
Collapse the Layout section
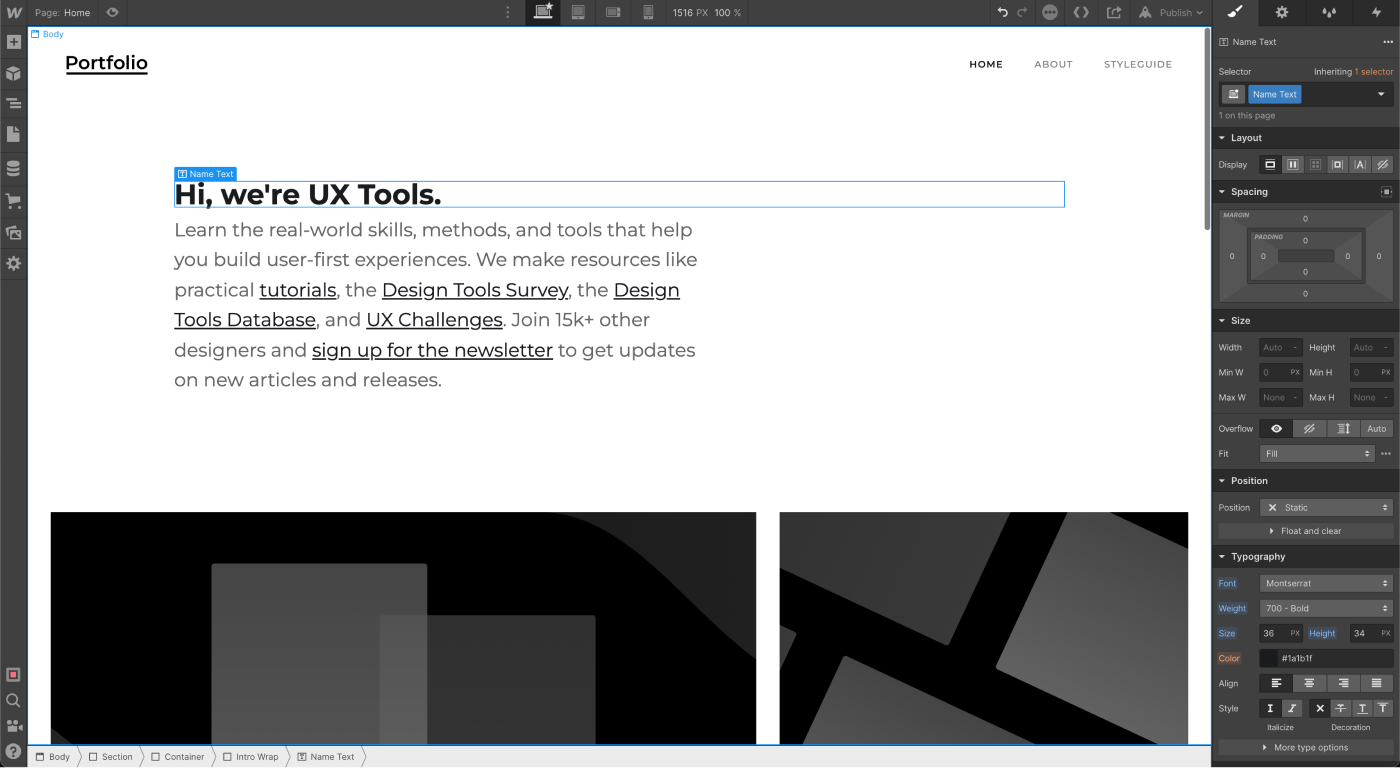(x=1246, y=138)
